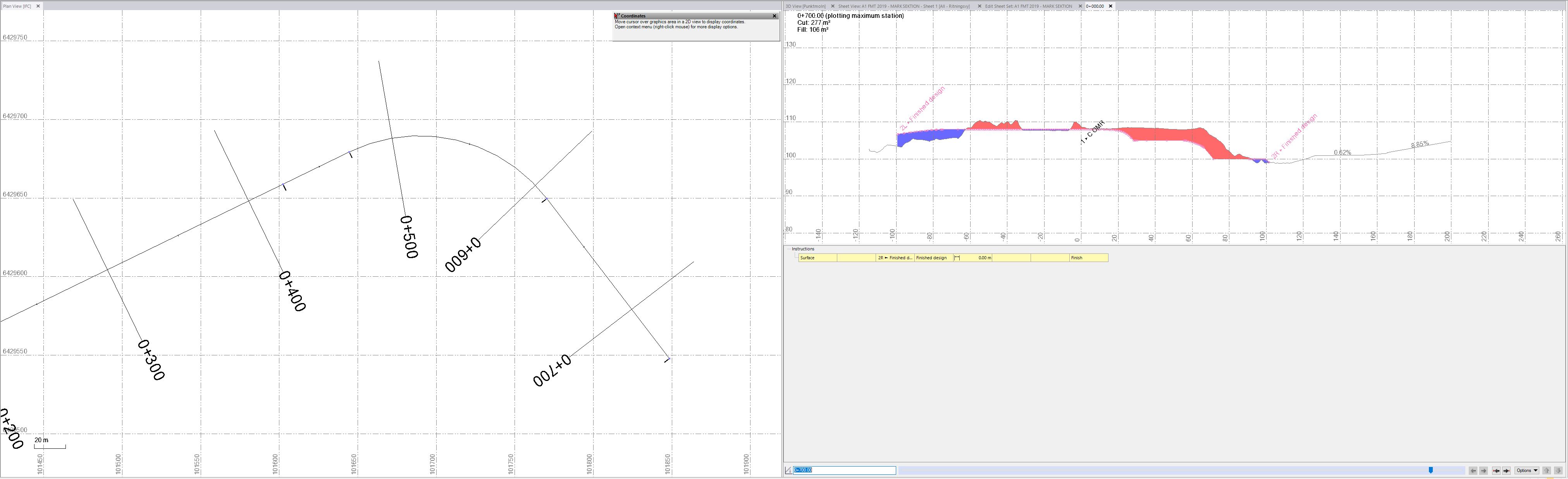Open the Options dropdown
The width and height of the screenshot is (1568, 479).
[1527, 470]
